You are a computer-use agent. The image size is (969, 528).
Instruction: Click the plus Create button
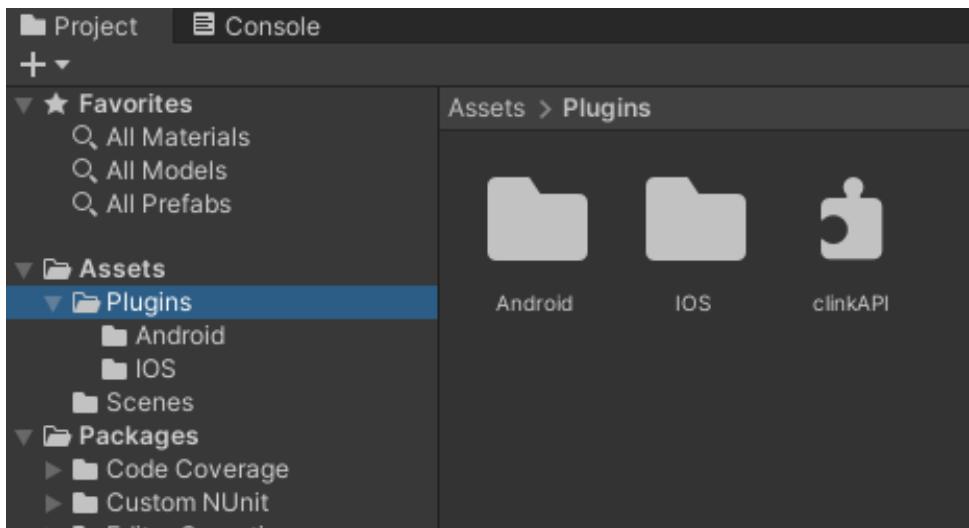[34, 65]
